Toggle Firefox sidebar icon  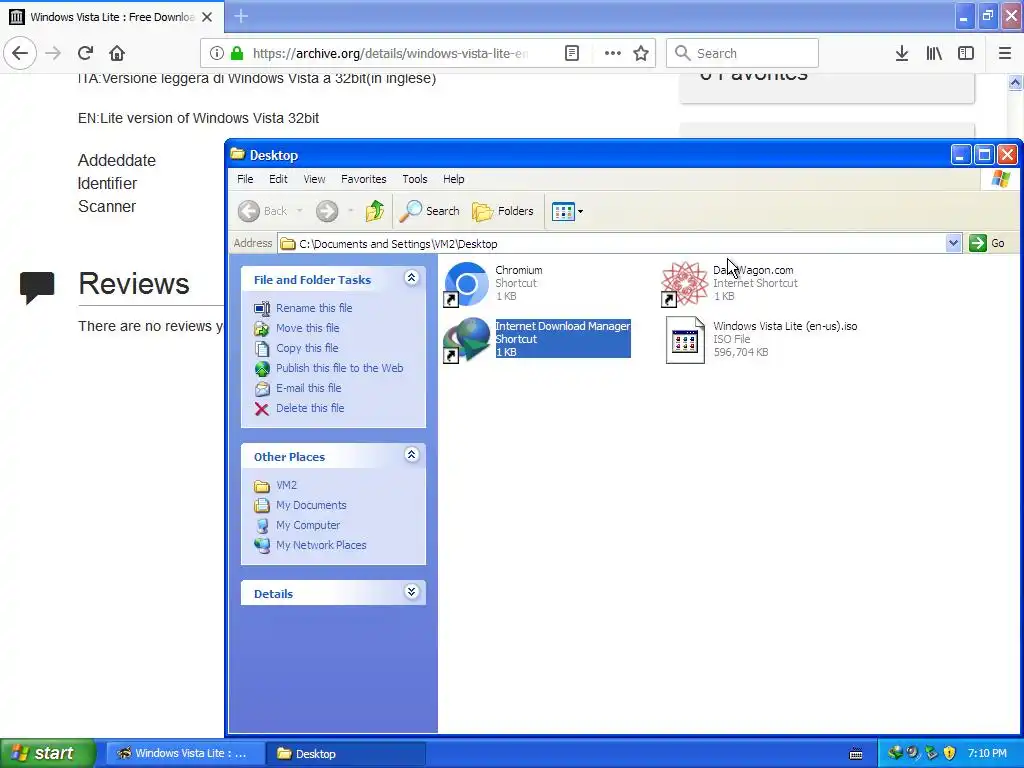point(966,53)
